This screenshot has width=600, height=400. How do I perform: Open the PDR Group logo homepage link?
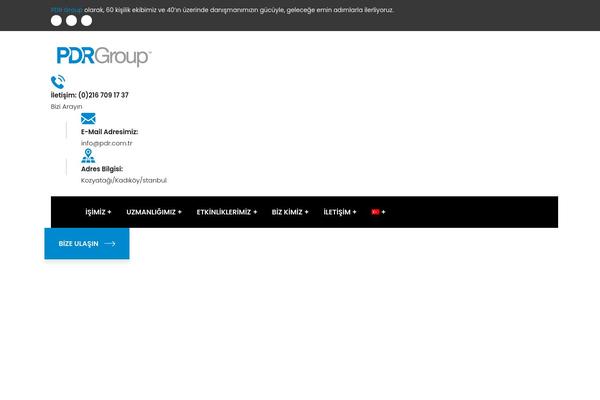tap(104, 56)
